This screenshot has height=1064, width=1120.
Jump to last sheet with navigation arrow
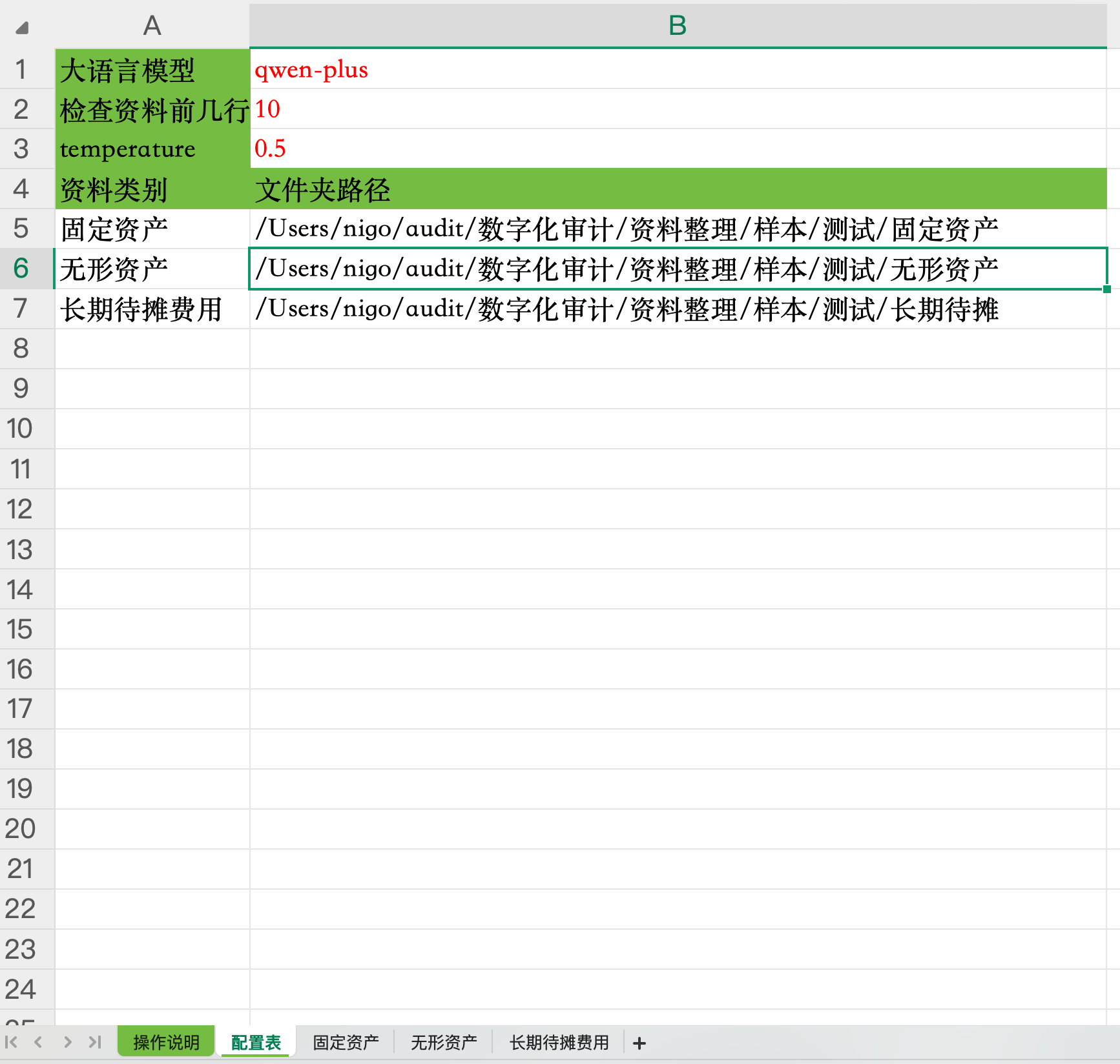pyautogui.click(x=95, y=1042)
